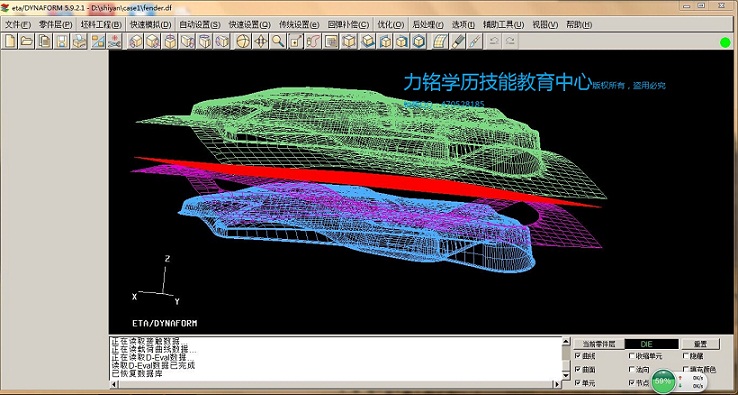Click the fill screen icon

point(331,41)
